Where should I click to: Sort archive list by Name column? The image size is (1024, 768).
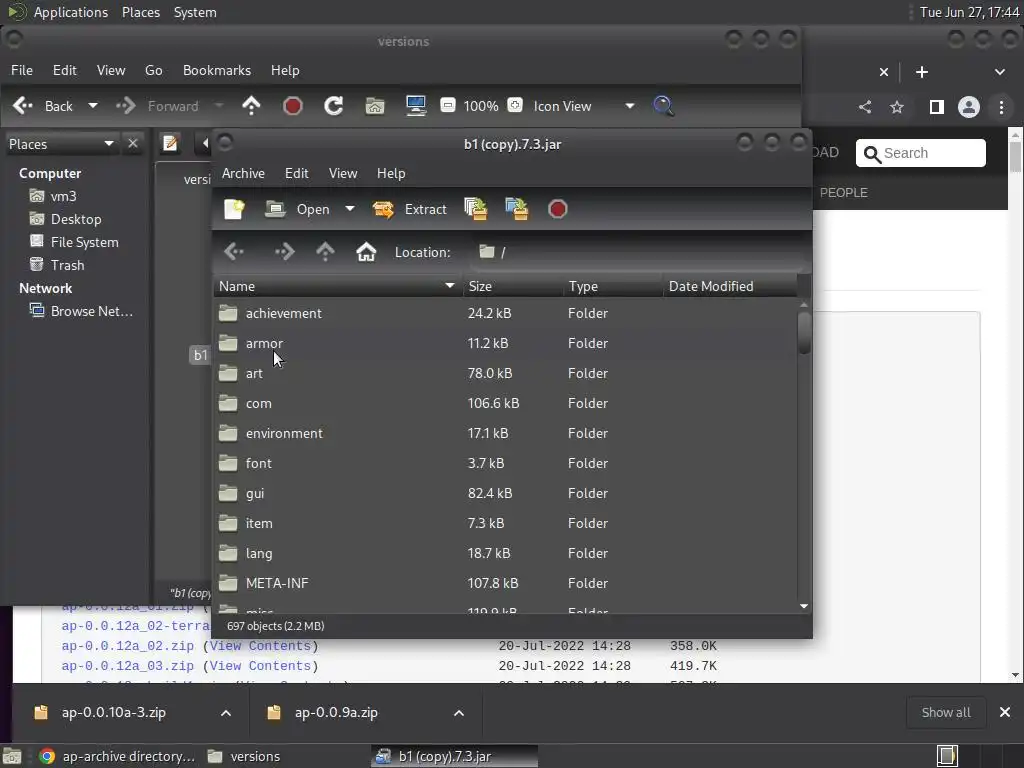[338, 286]
